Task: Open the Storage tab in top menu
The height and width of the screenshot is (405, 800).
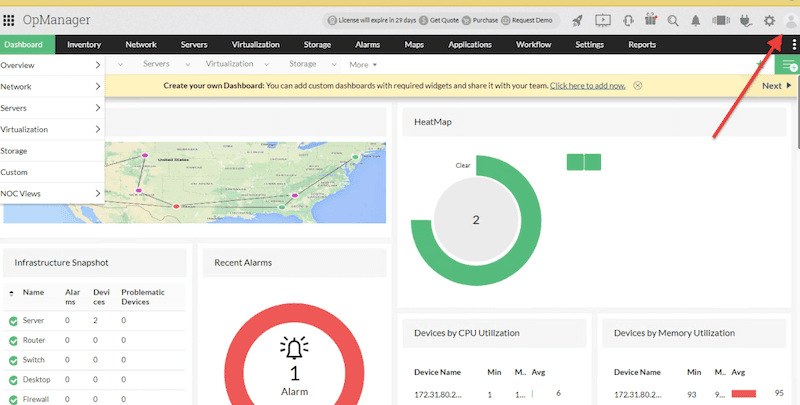Action: tap(317, 44)
